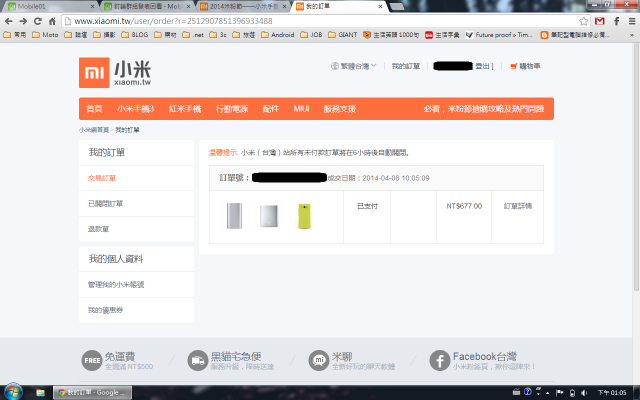Bookmark page with the star icon
Screen dimensions: 640x400
point(584,21)
